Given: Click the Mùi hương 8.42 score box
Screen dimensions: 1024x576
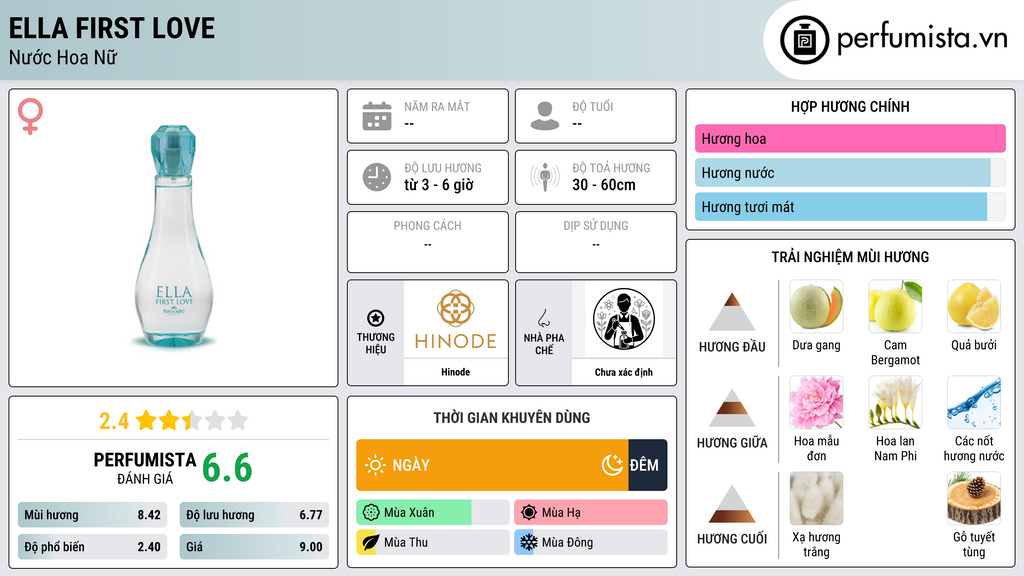Looking at the screenshot, I should [x=92, y=515].
